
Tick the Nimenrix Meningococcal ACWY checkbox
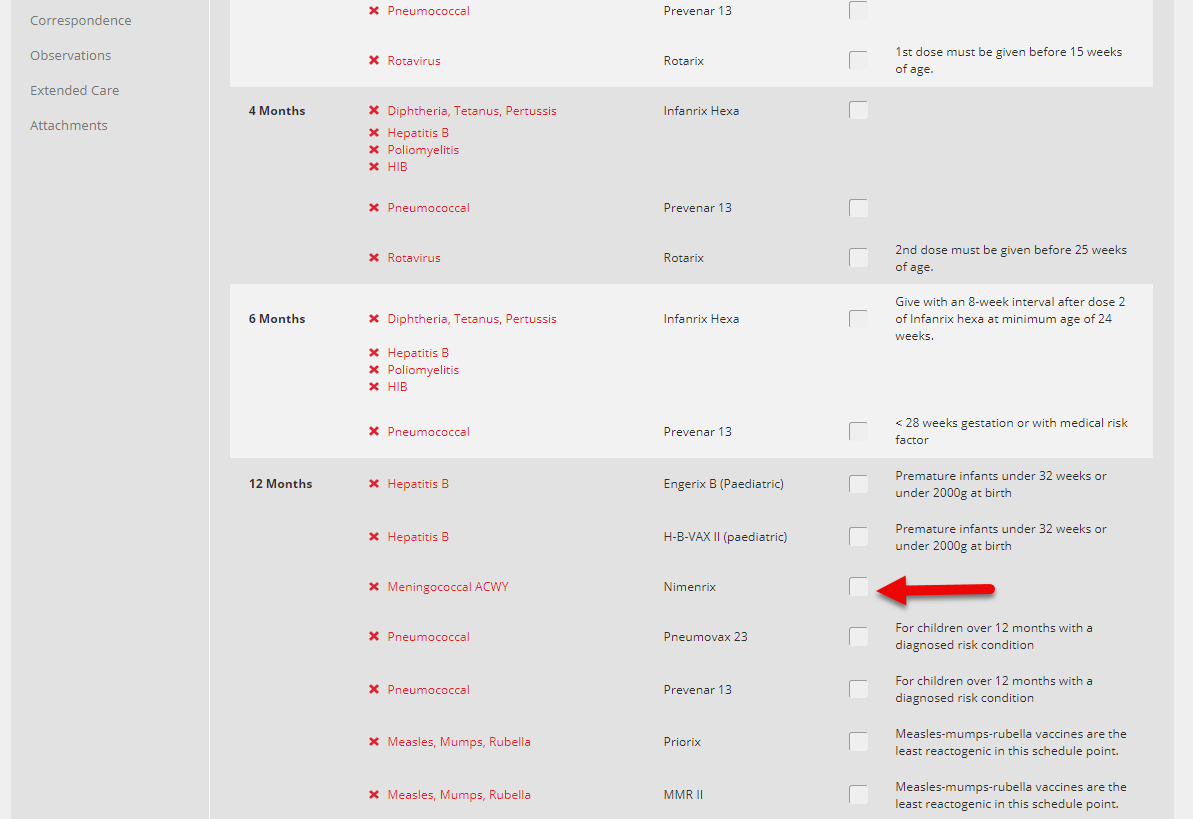tap(858, 587)
